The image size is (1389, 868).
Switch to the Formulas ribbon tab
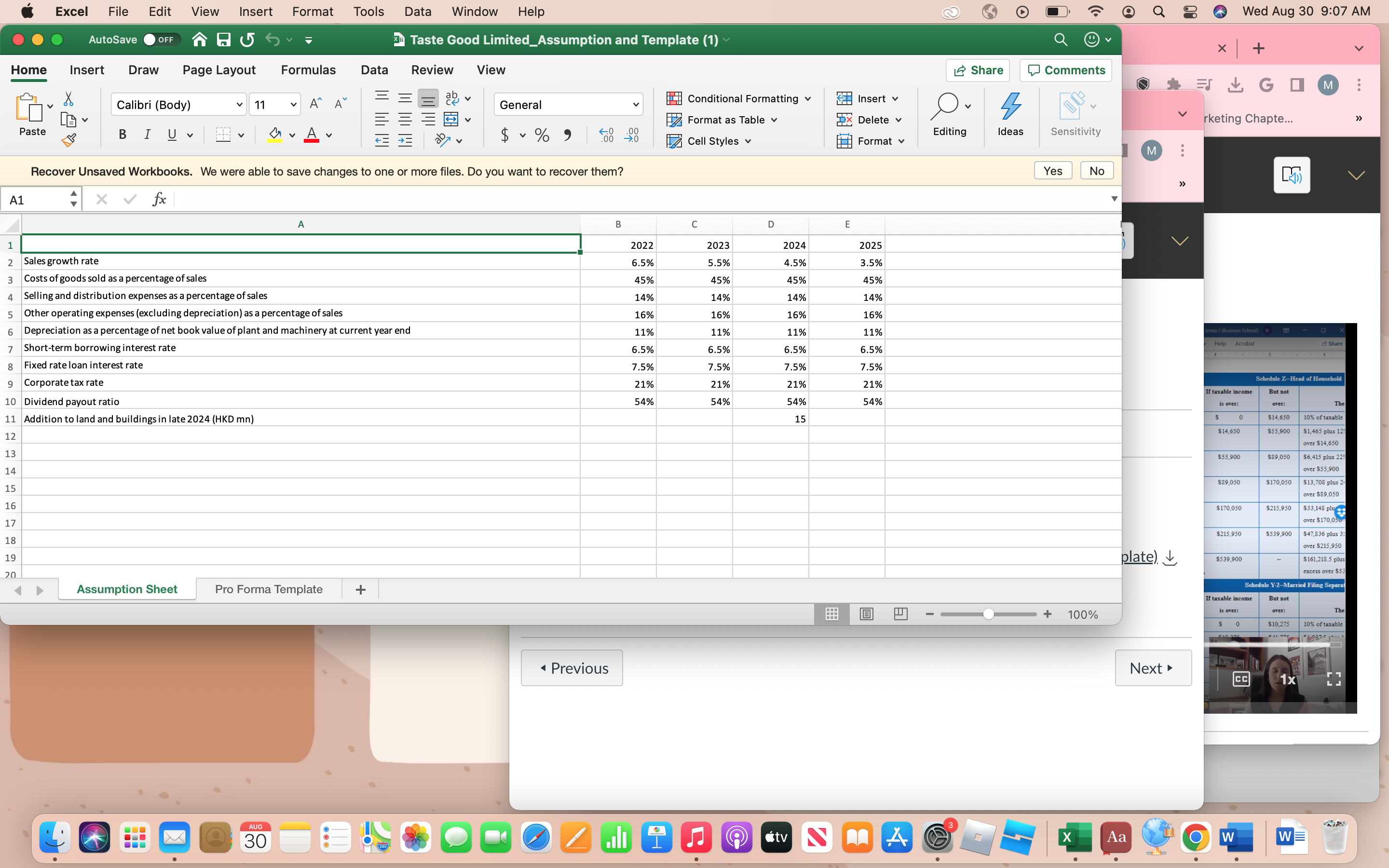point(308,69)
